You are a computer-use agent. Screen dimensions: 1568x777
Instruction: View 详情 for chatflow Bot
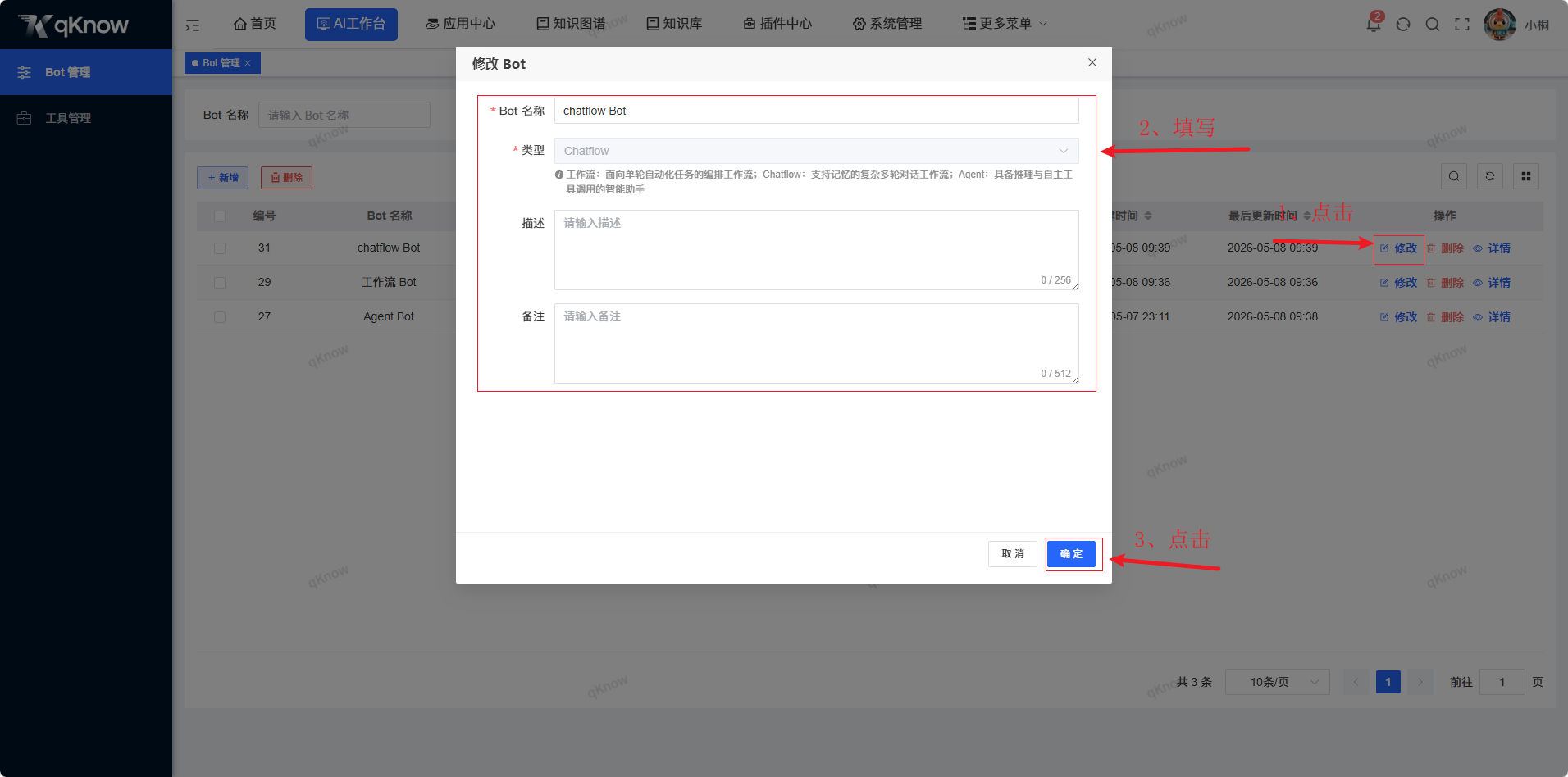pos(1492,248)
